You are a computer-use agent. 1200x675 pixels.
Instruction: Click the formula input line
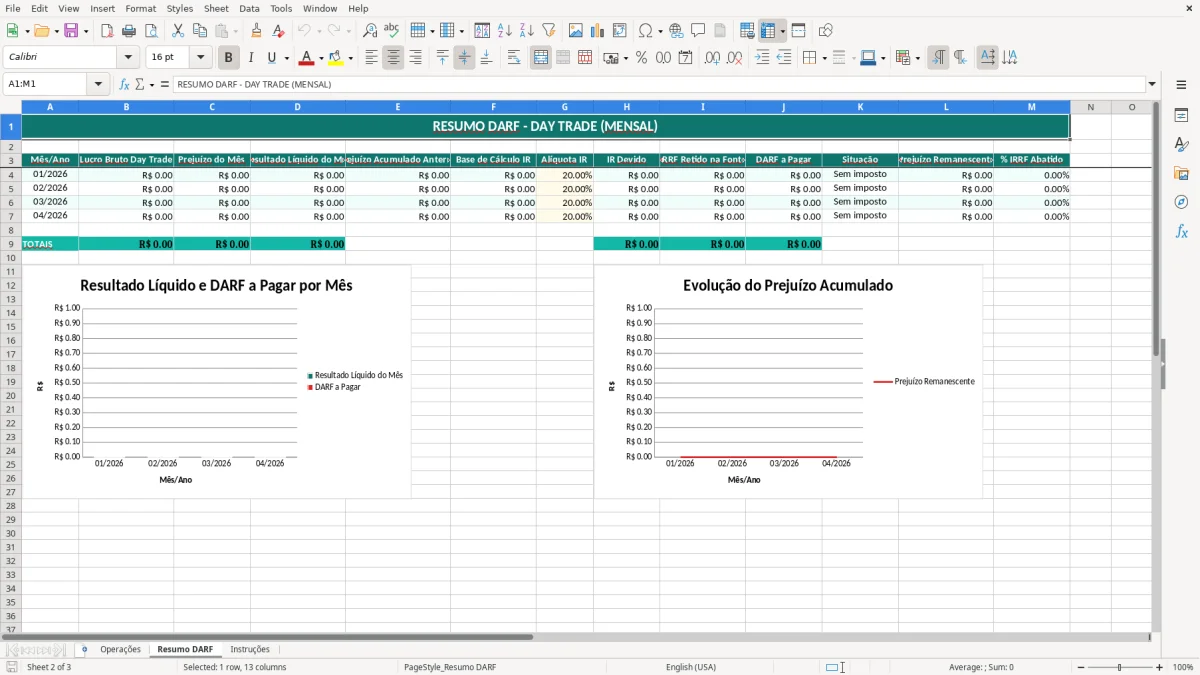[658, 84]
